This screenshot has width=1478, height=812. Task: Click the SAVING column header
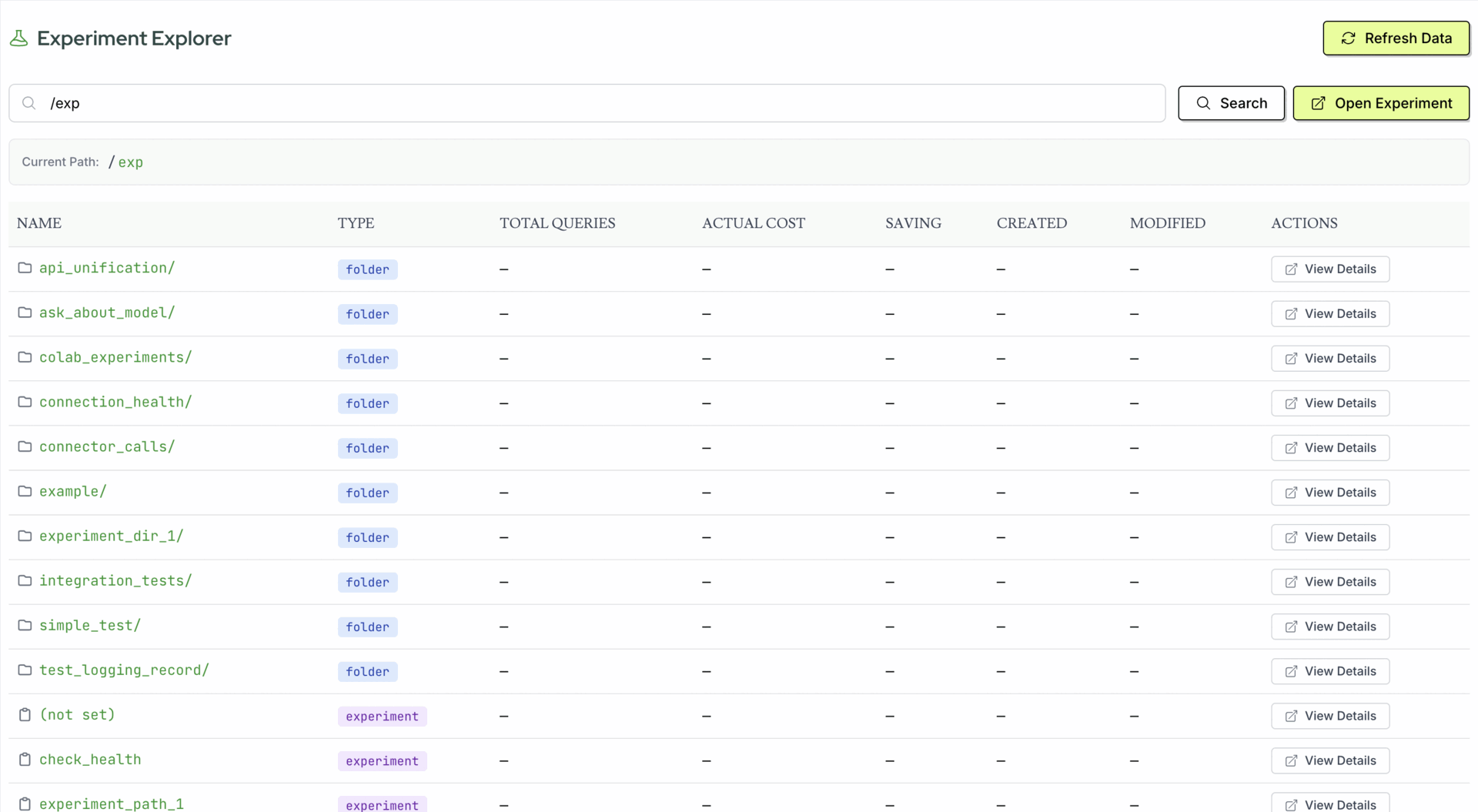coord(913,223)
